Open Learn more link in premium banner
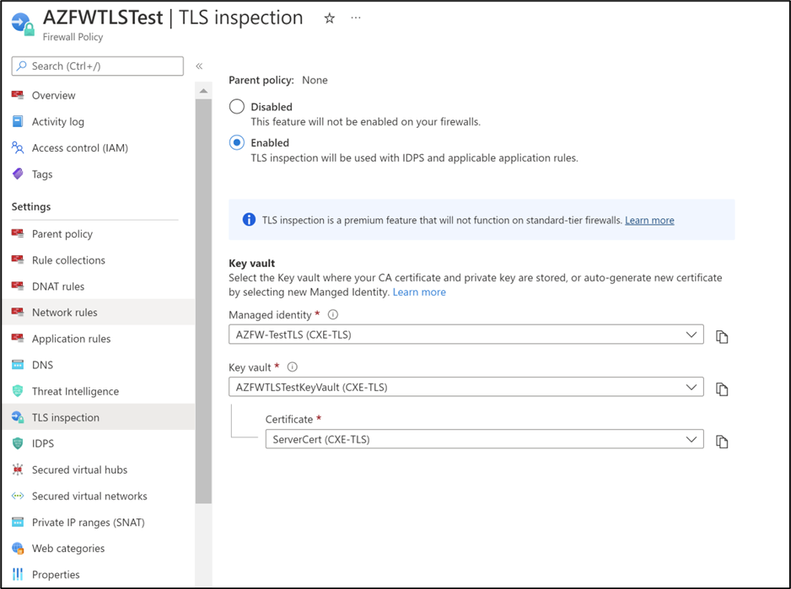This screenshot has width=791, height=589. (649, 220)
